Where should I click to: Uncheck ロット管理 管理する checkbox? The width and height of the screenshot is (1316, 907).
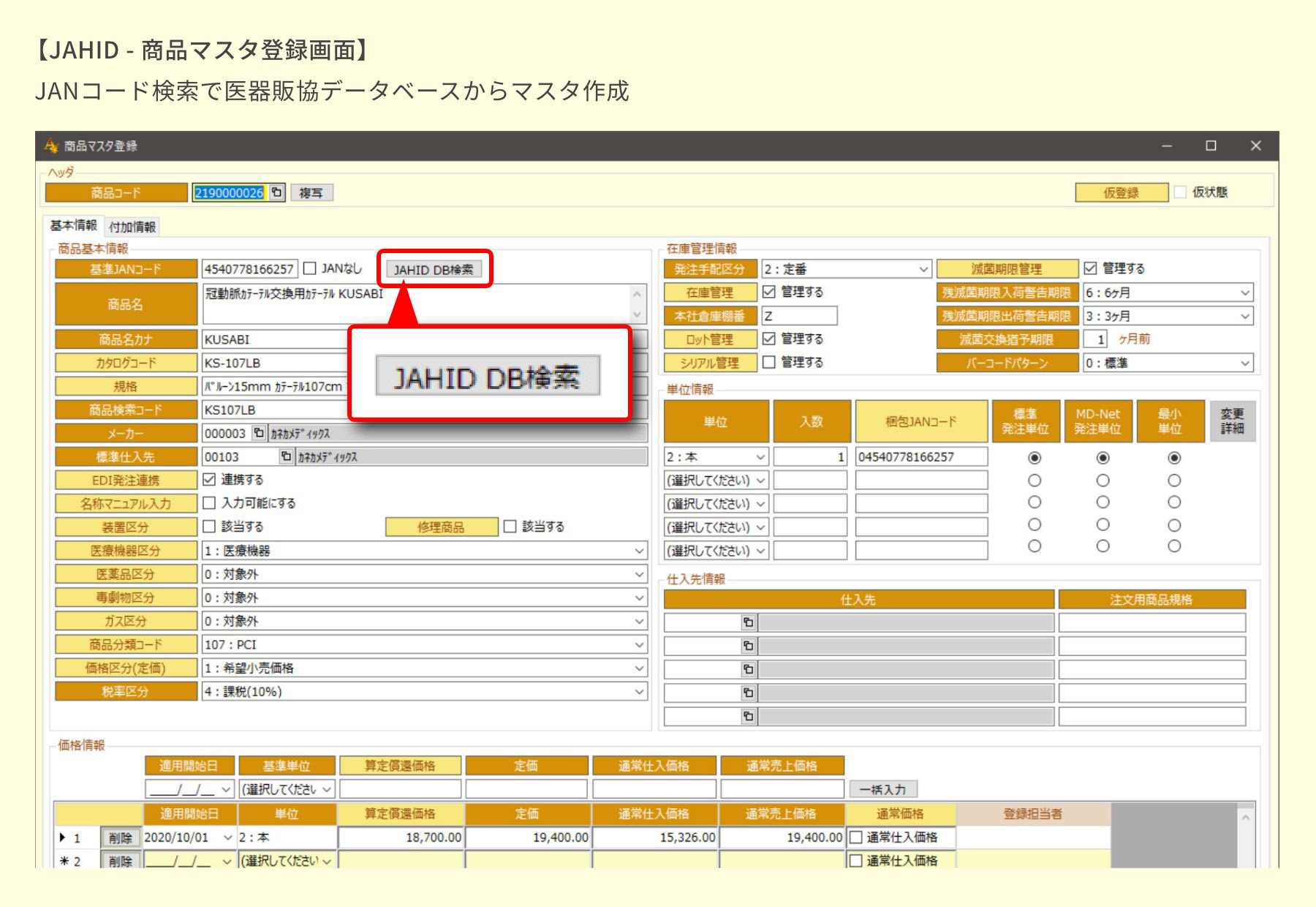click(x=768, y=339)
